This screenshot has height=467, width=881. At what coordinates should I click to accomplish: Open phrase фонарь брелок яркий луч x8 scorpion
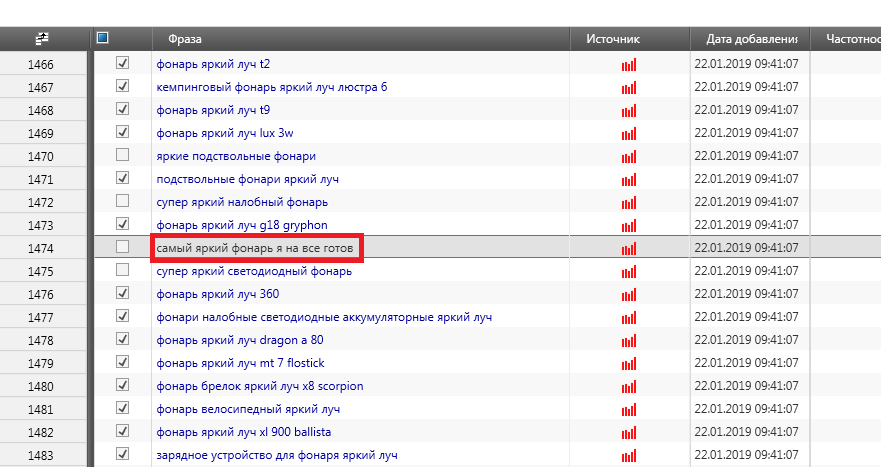260,386
